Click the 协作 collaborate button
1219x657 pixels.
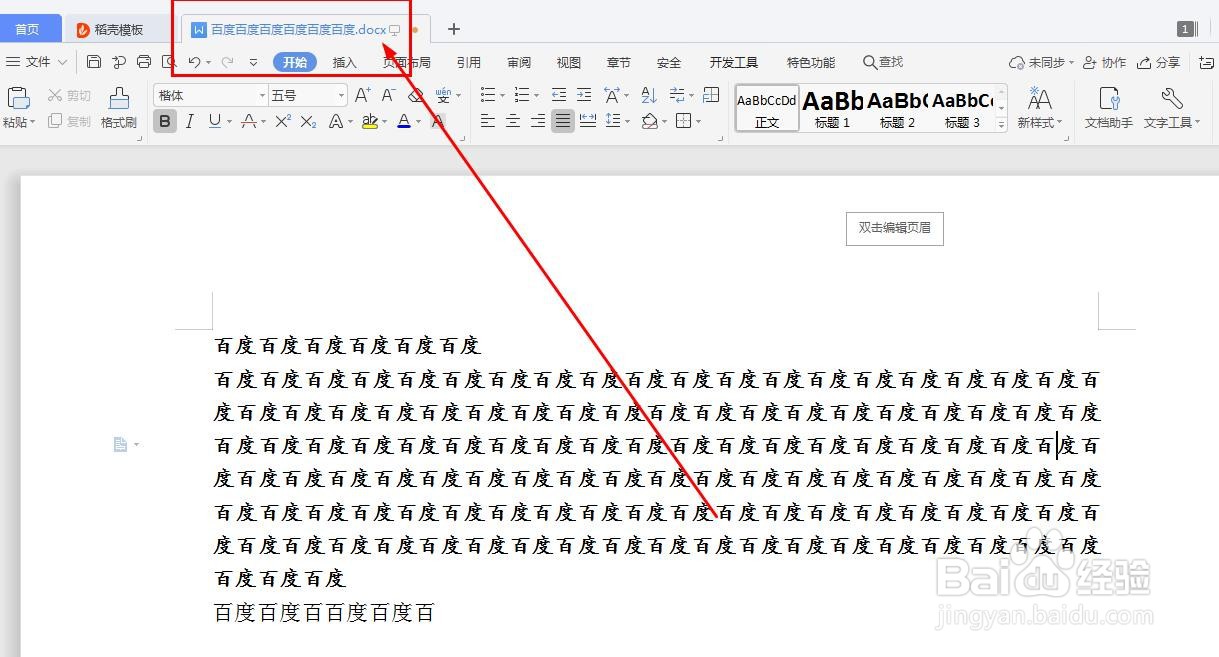coord(1106,62)
